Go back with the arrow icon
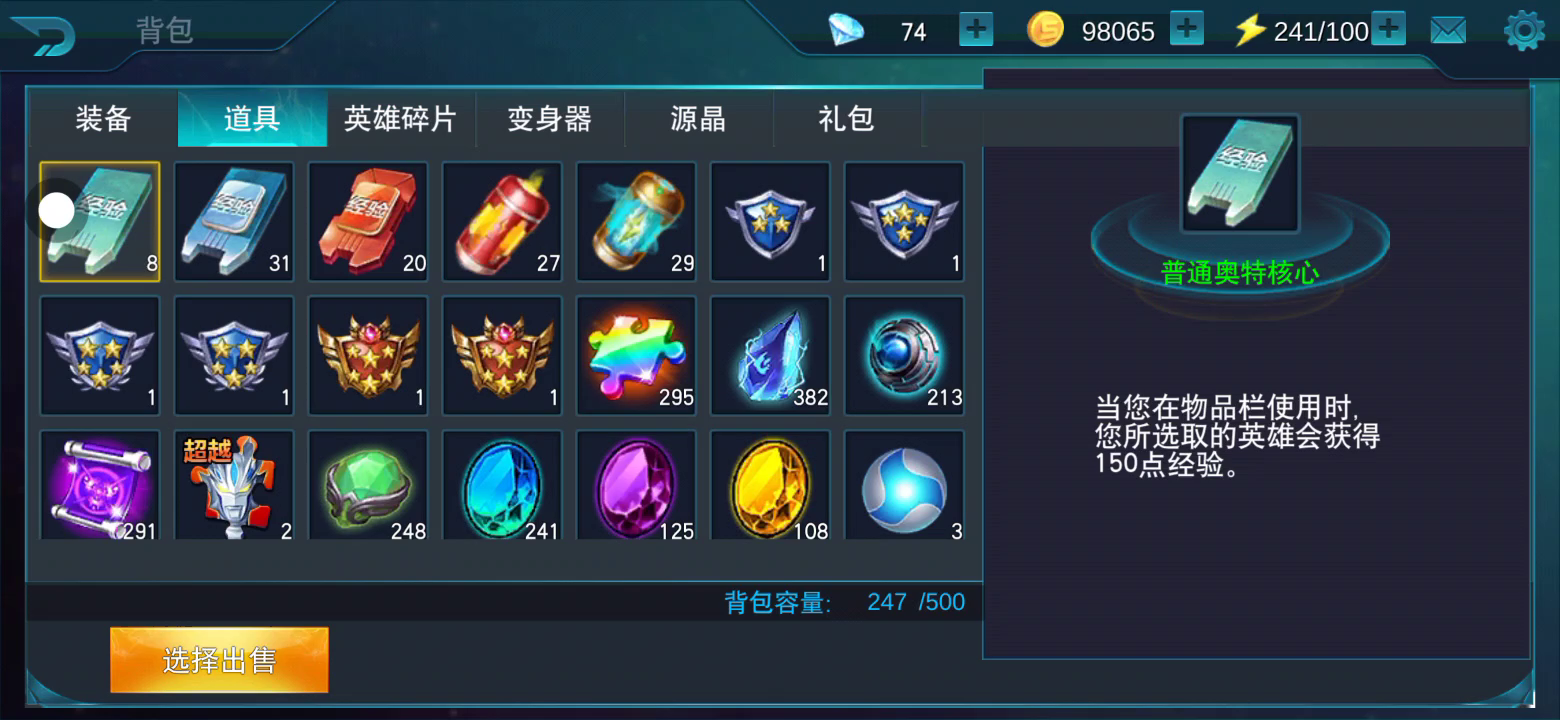Screen dimensions: 1560x720 (x=42, y=35)
